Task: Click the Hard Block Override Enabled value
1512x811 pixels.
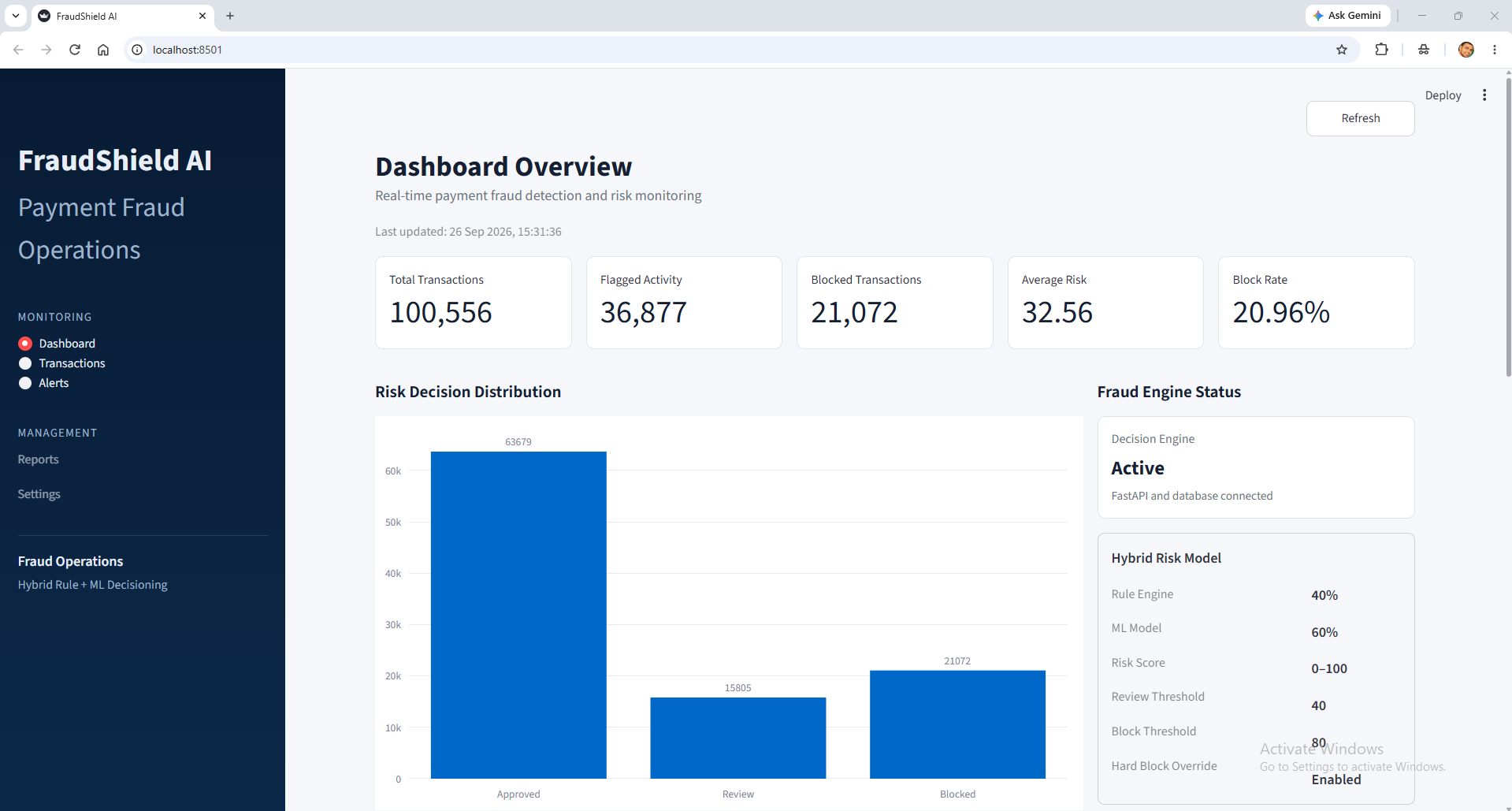Action: [x=1336, y=779]
